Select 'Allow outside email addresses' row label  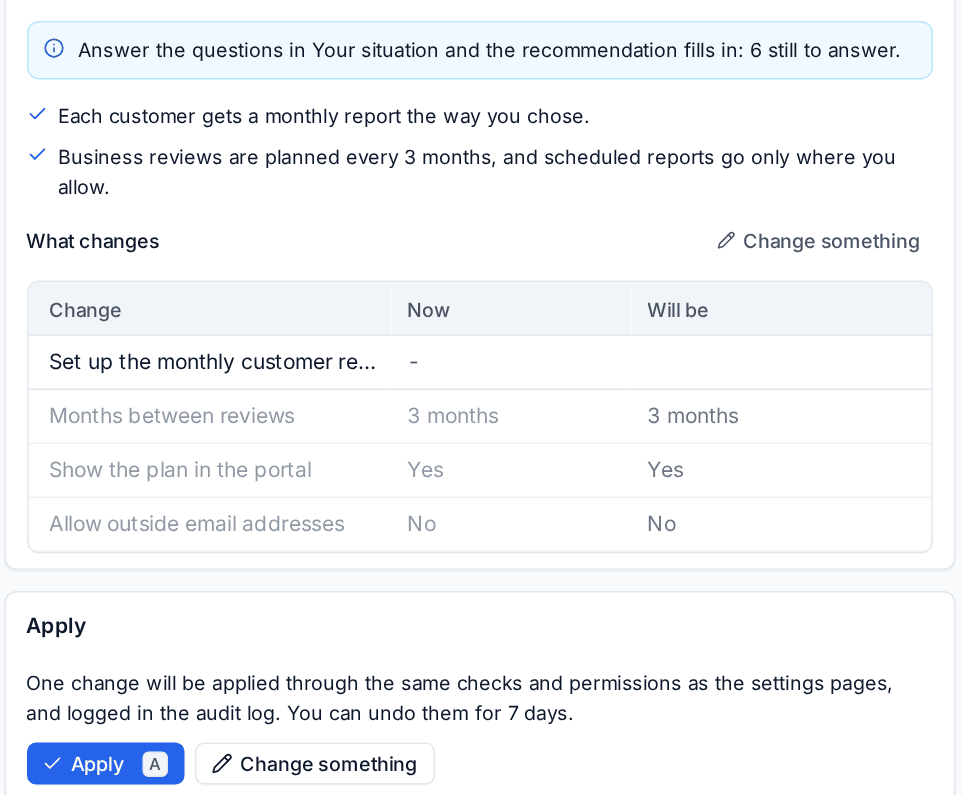click(x=197, y=524)
